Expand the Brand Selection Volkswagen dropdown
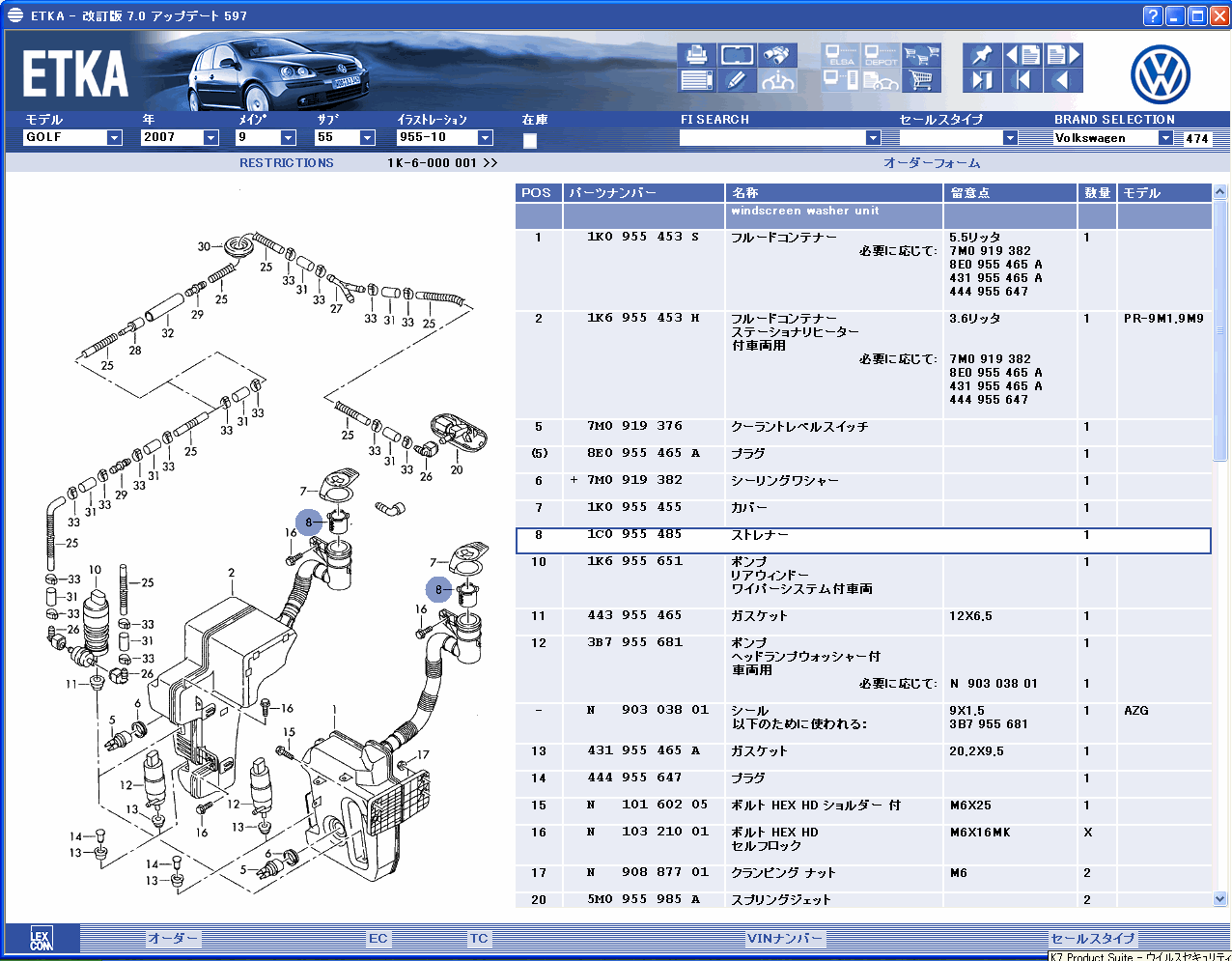 (1165, 138)
